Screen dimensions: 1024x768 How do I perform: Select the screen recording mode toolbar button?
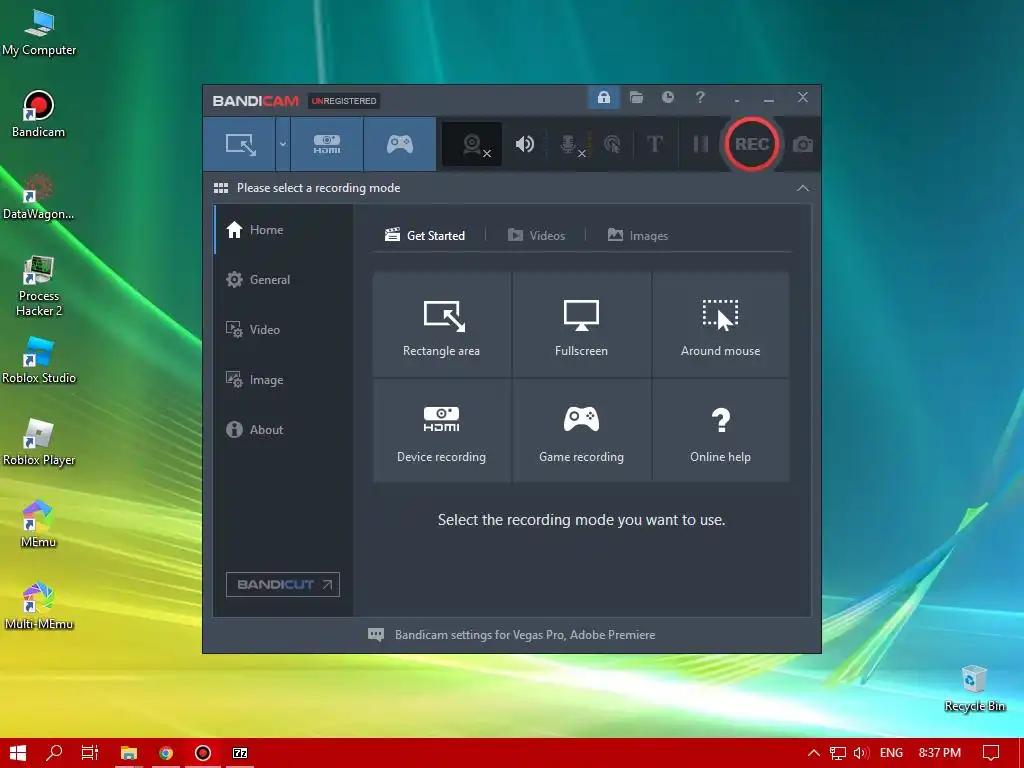pyautogui.click(x=240, y=144)
